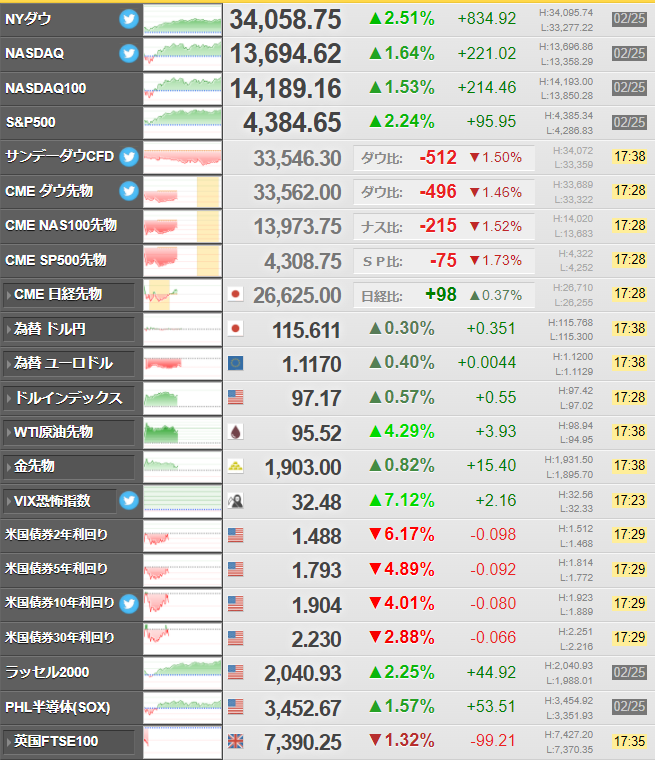Click US flag in 米国債券5年利回り row

tap(236, 569)
